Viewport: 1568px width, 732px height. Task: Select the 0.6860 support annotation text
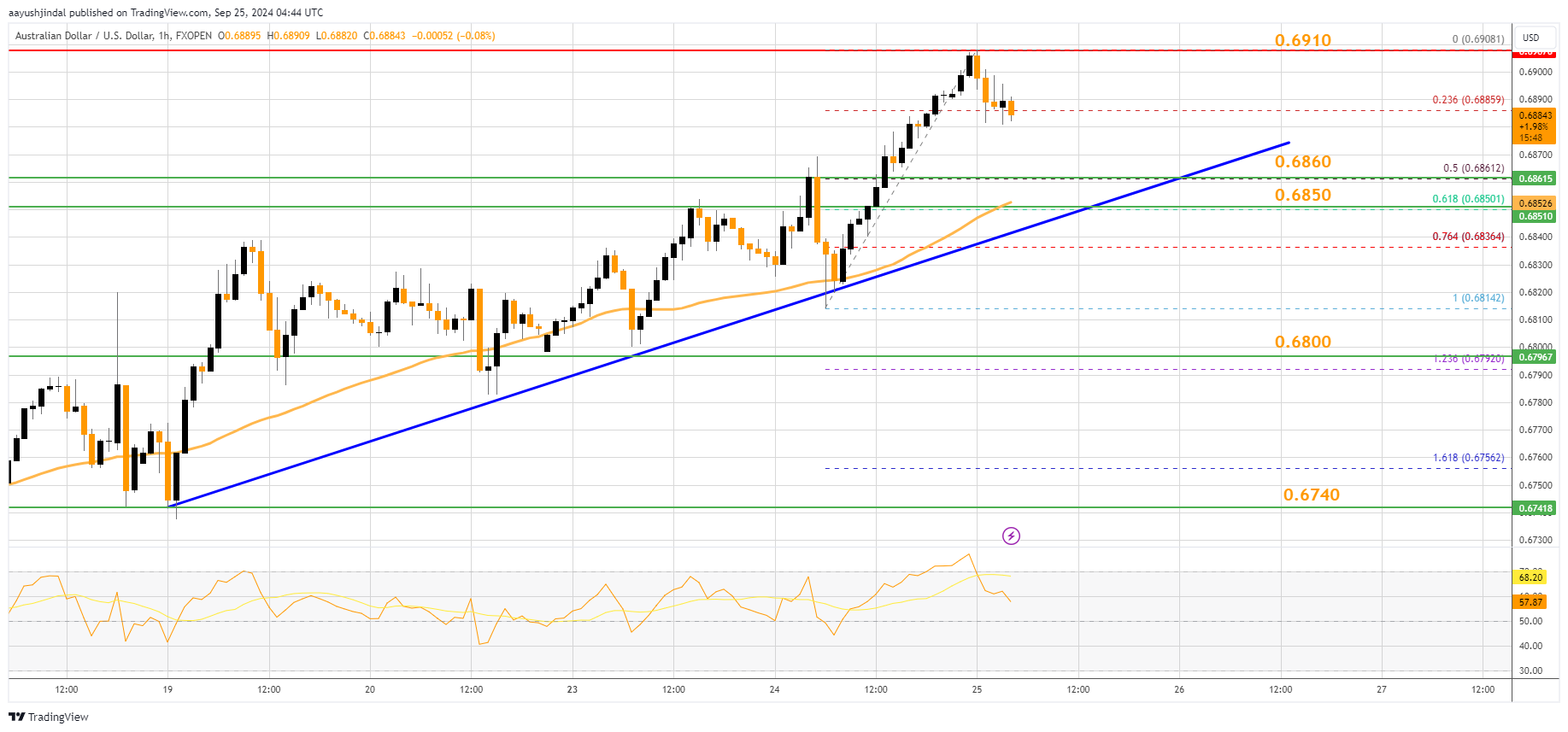(1303, 161)
